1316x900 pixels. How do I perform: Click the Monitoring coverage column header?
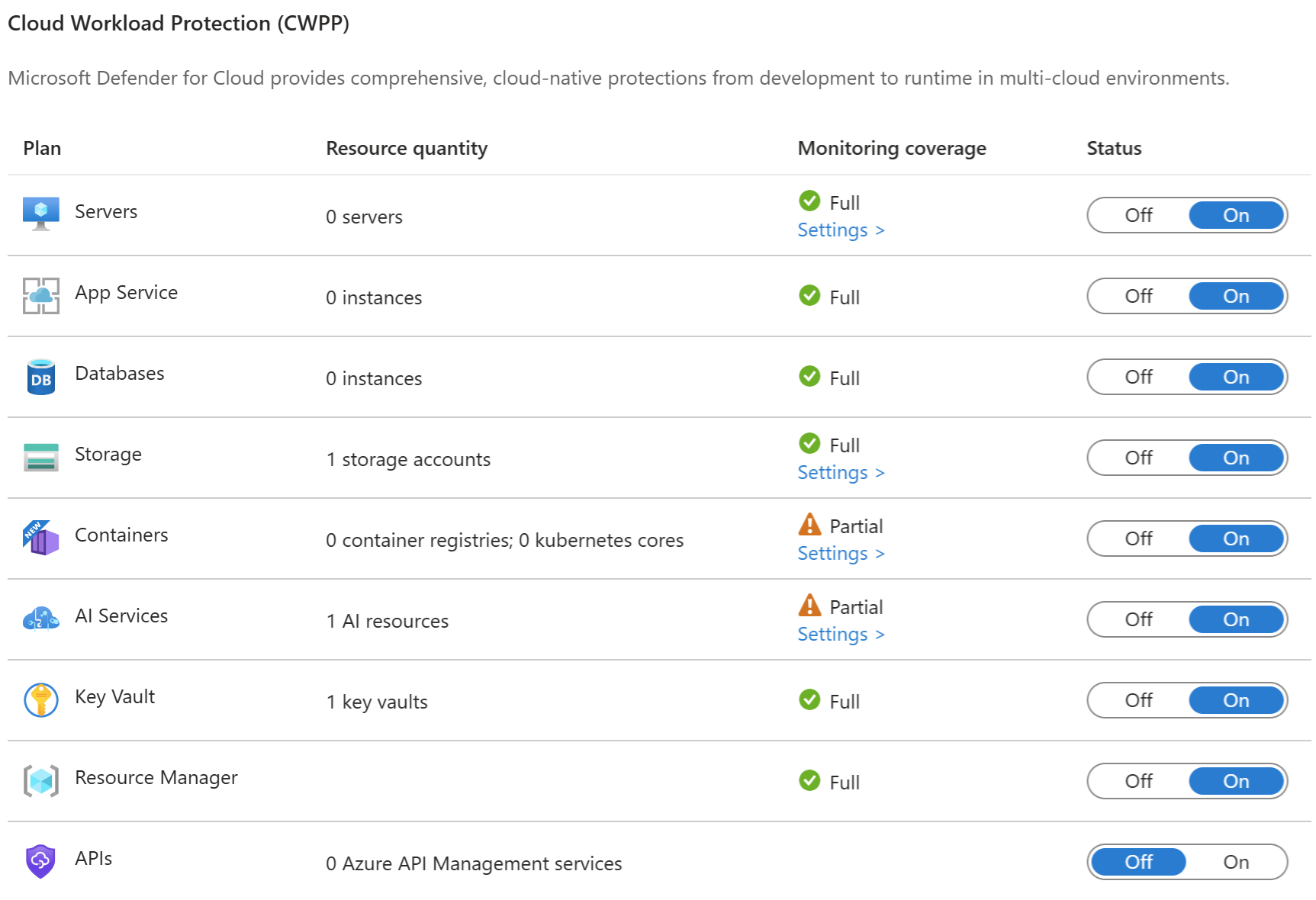pyautogui.click(x=892, y=148)
